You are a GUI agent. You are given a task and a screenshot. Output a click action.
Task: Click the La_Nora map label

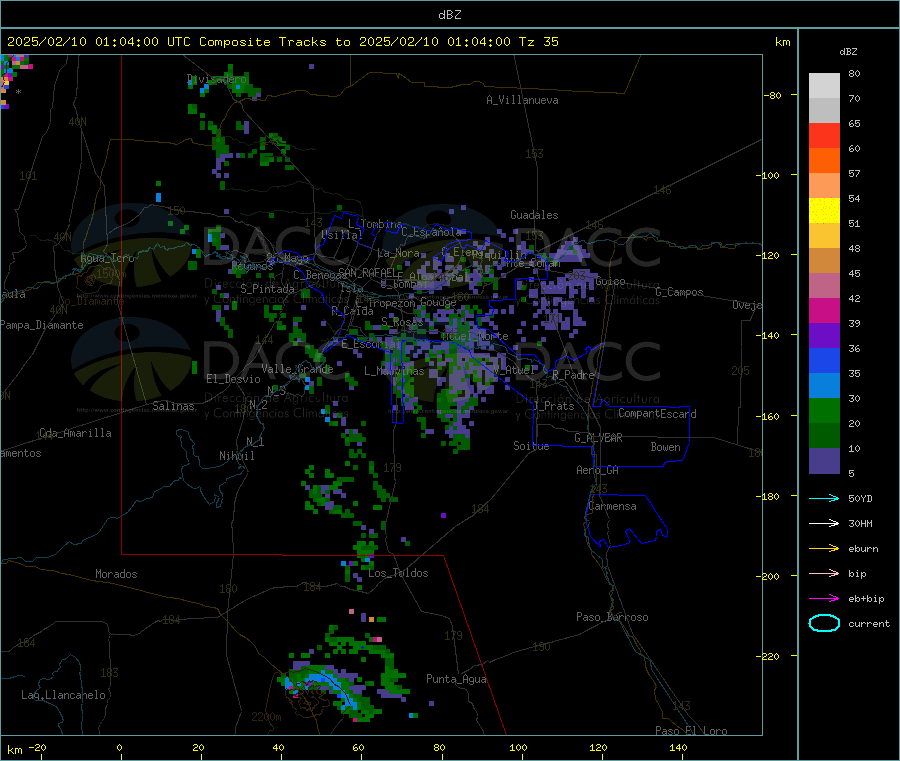(398, 253)
